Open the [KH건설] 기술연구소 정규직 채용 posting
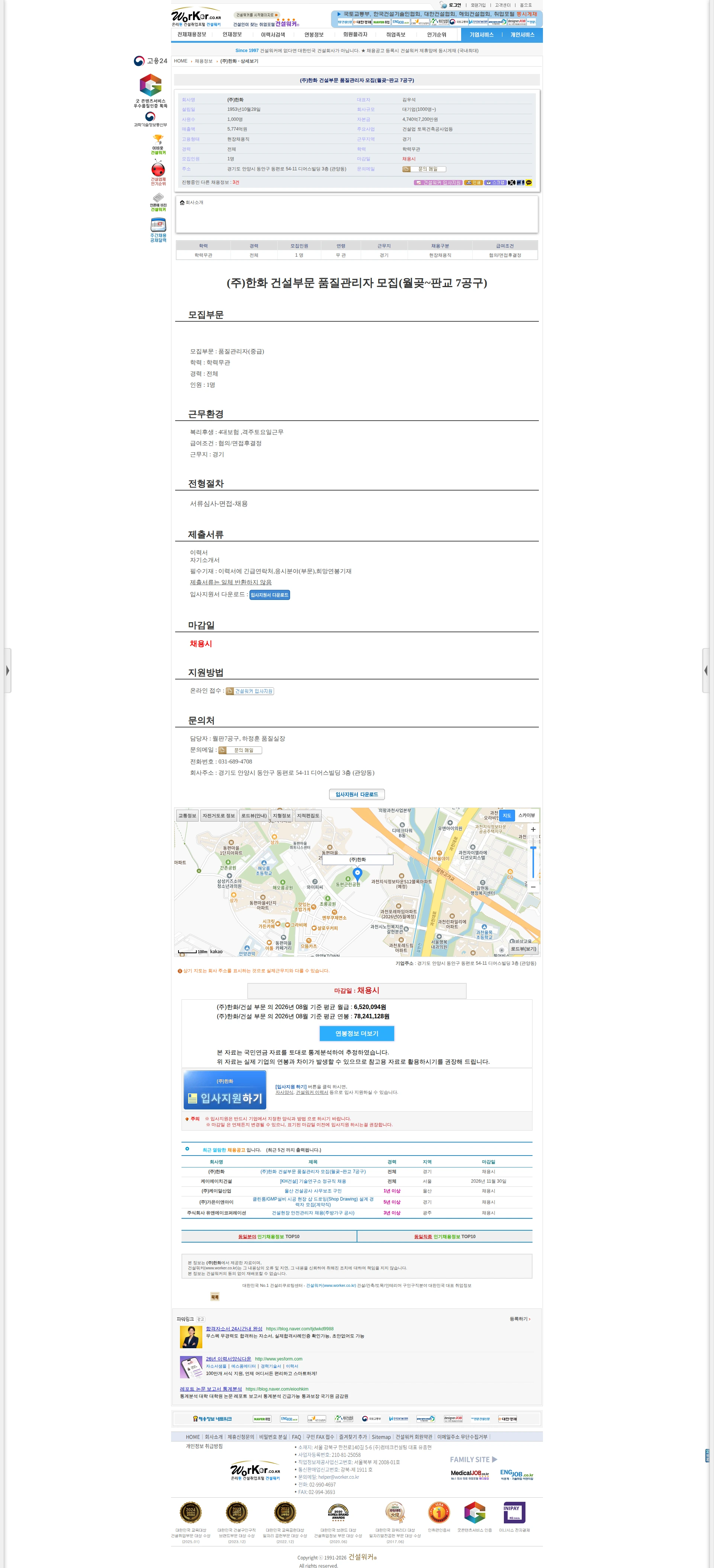 pos(313,1181)
